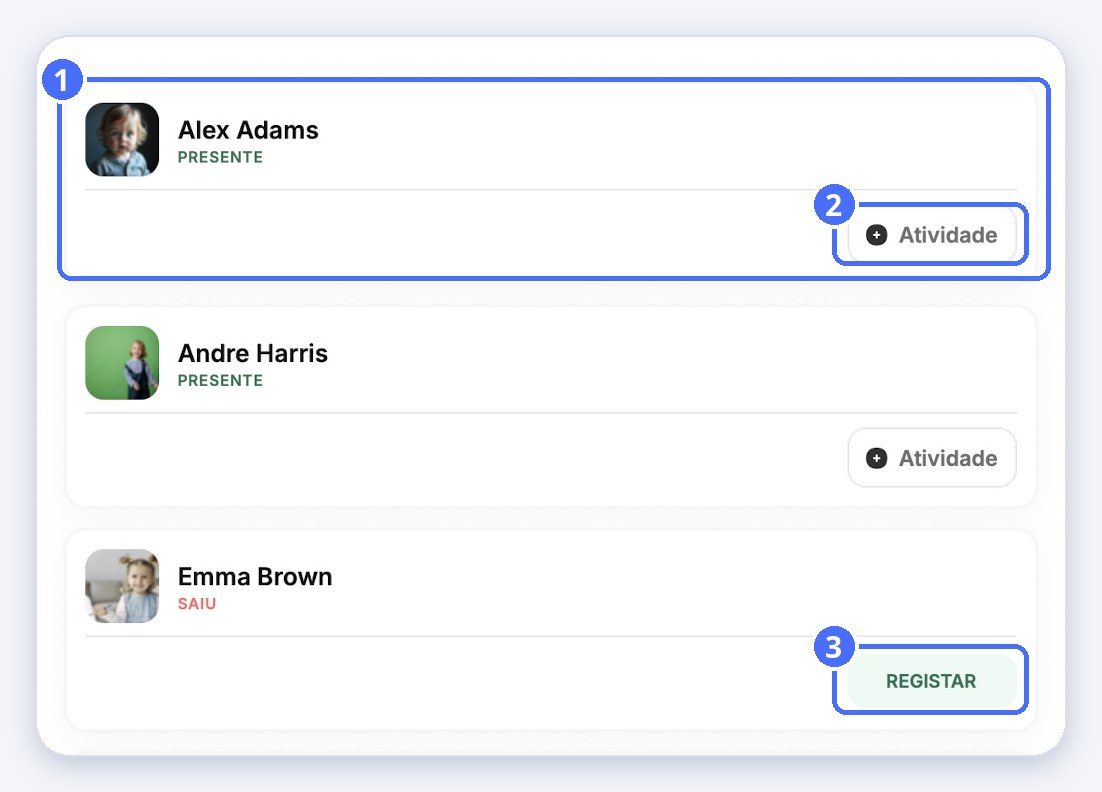Click plus icon in Alex Adams' Atividade button
This screenshot has width=1102, height=792.
tap(876, 235)
